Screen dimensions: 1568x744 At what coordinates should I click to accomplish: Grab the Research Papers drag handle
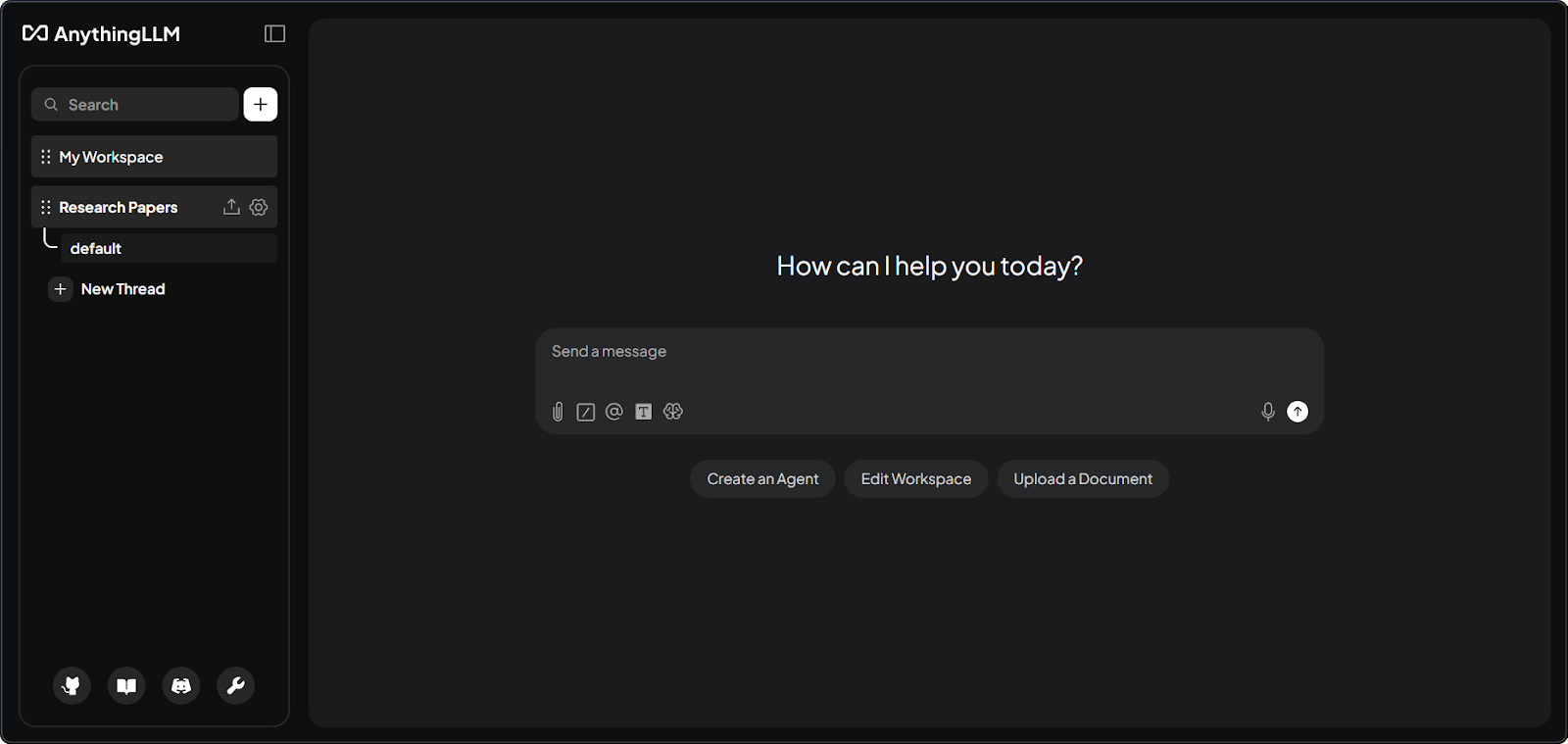coord(46,207)
